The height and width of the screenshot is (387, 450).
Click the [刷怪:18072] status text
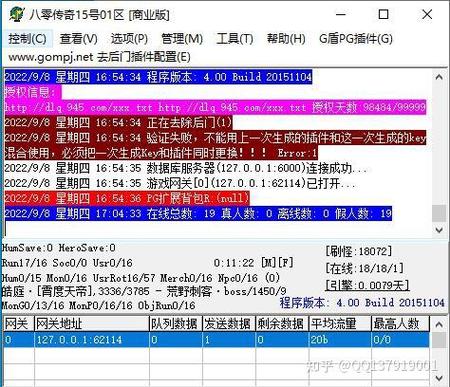pos(358,251)
